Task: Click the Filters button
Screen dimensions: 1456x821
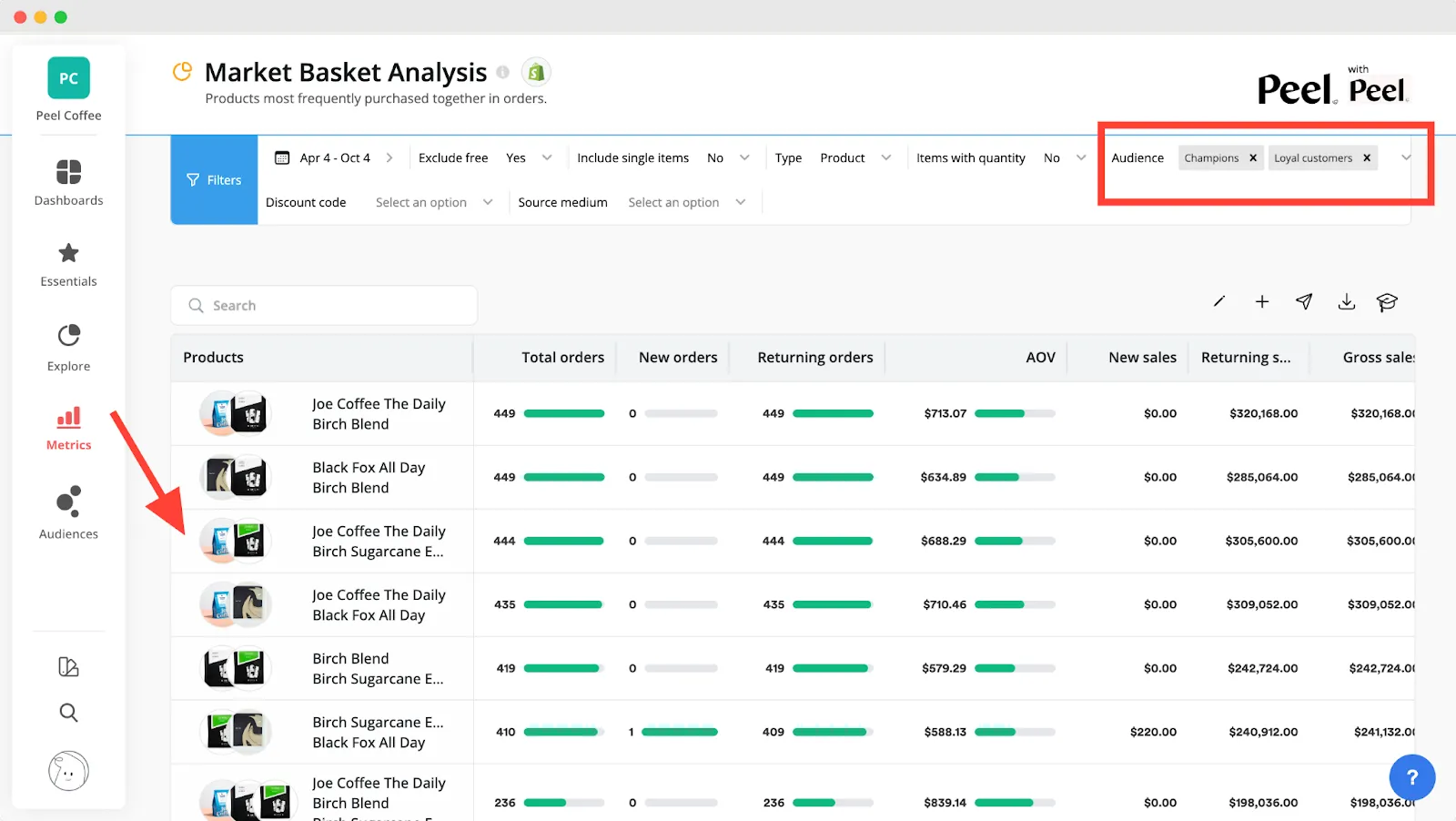Action: (214, 179)
